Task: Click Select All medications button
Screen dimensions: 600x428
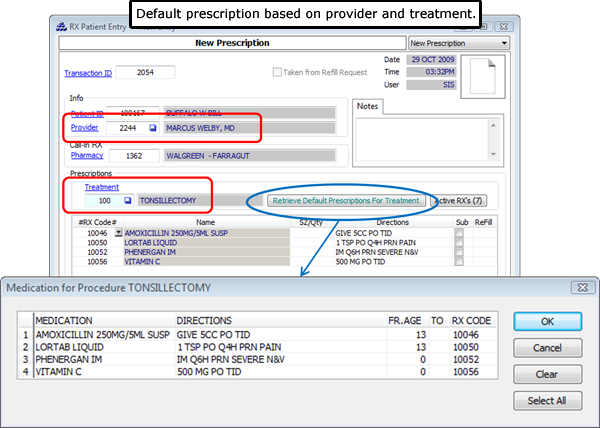Action: [x=547, y=400]
